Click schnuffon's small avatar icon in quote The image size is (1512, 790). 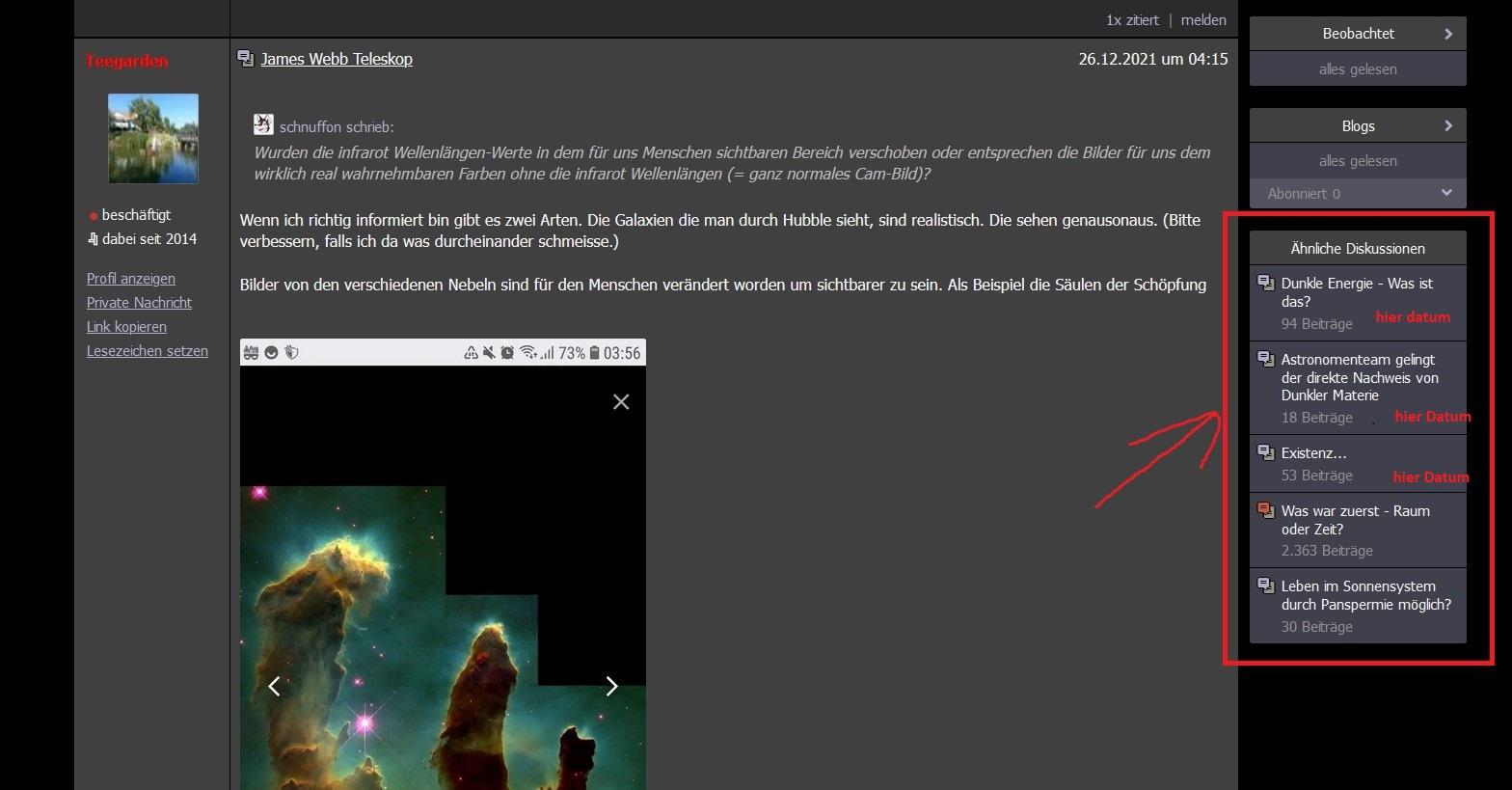[x=263, y=124]
